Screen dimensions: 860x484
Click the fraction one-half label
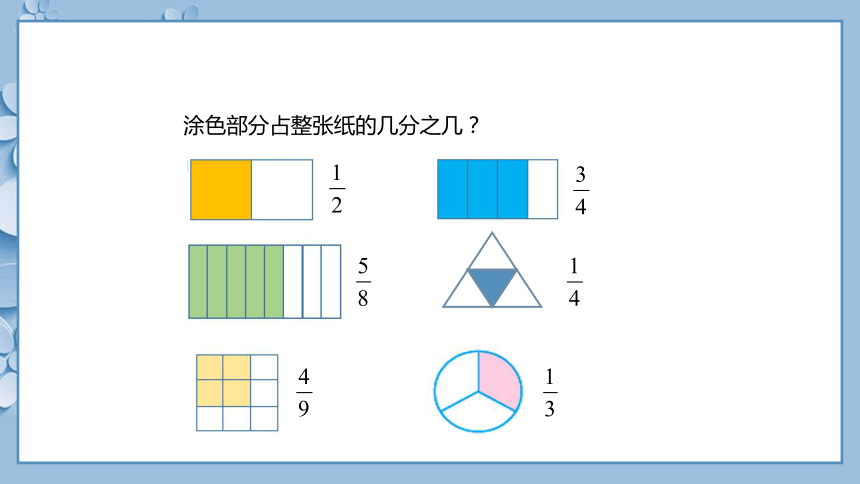[337, 189]
